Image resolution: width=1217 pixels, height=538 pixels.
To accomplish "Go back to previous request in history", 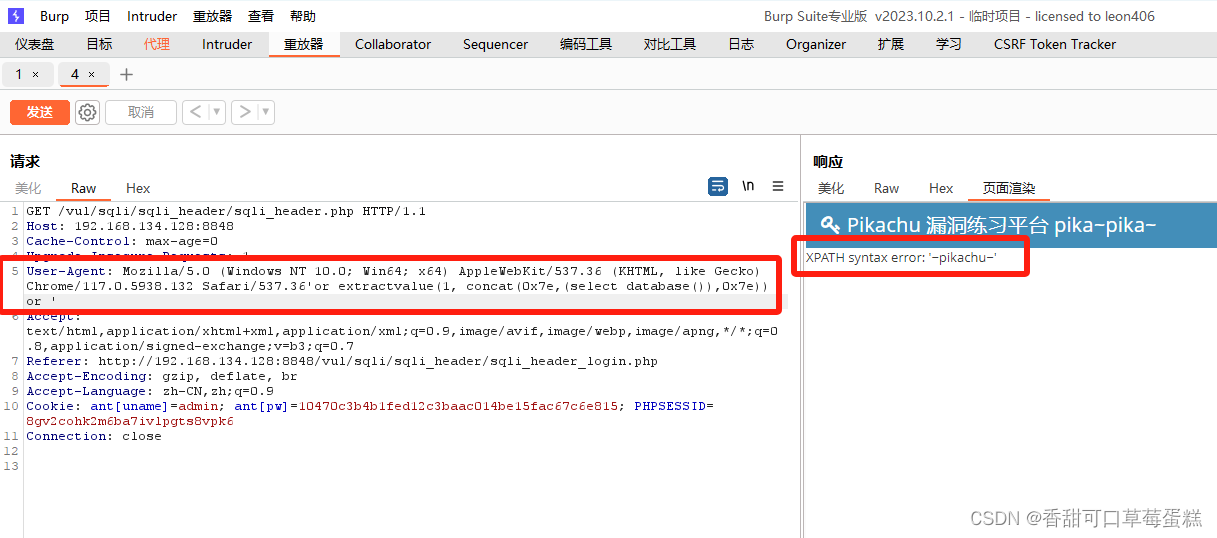I will click(x=195, y=112).
